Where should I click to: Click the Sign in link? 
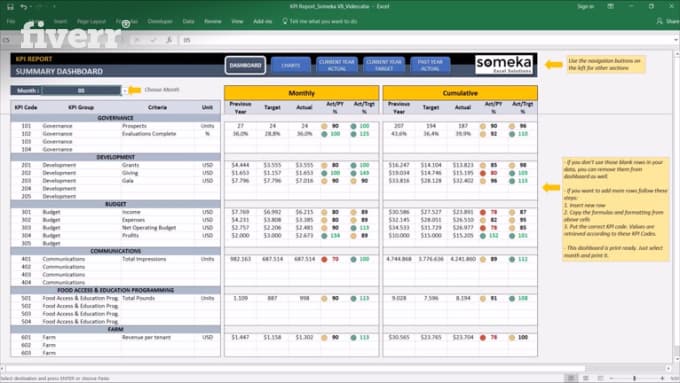[x=585, y=7]
